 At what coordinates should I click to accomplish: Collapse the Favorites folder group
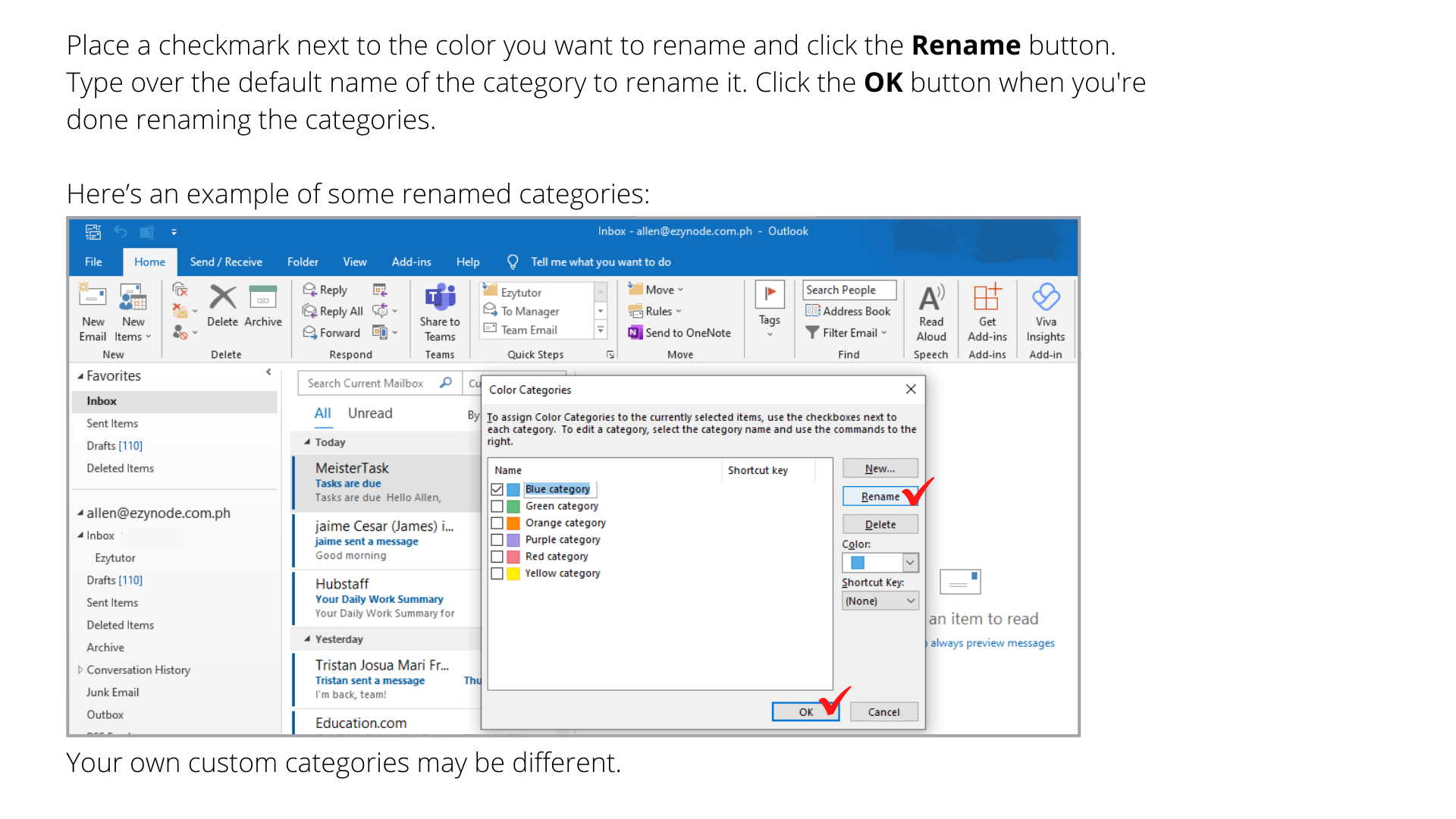tap(80, 376)
